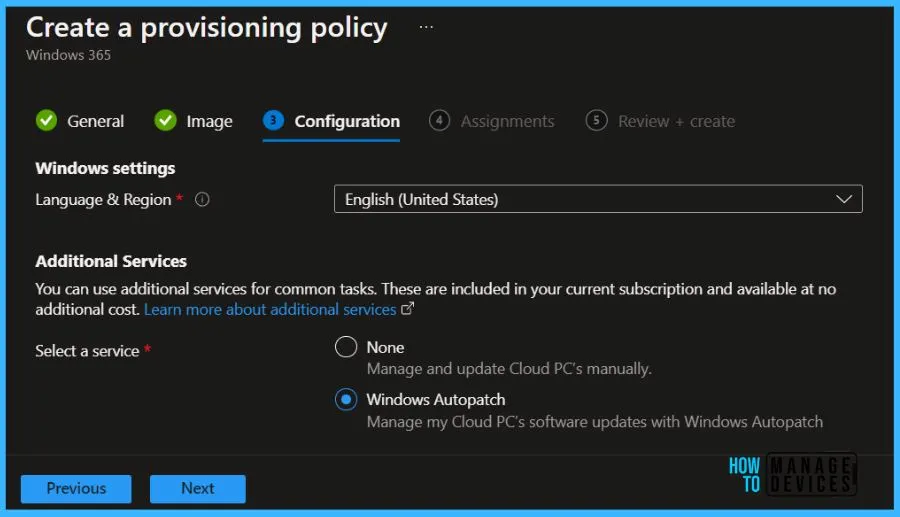
Task: Click the Windows Autopatch option label
Action: click(436, 399)
